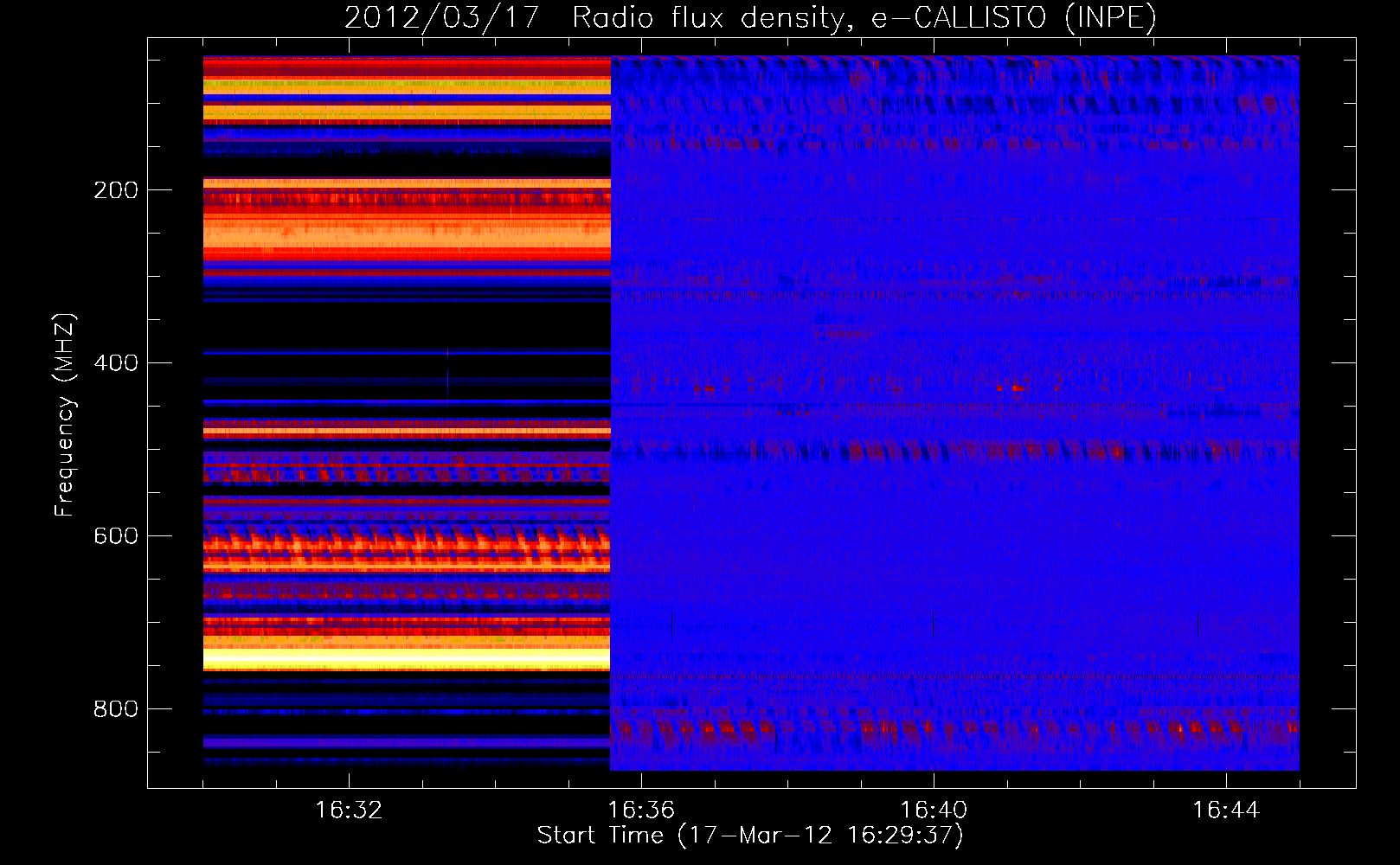Click the 200 frequency tick label

tap(116, 190)
